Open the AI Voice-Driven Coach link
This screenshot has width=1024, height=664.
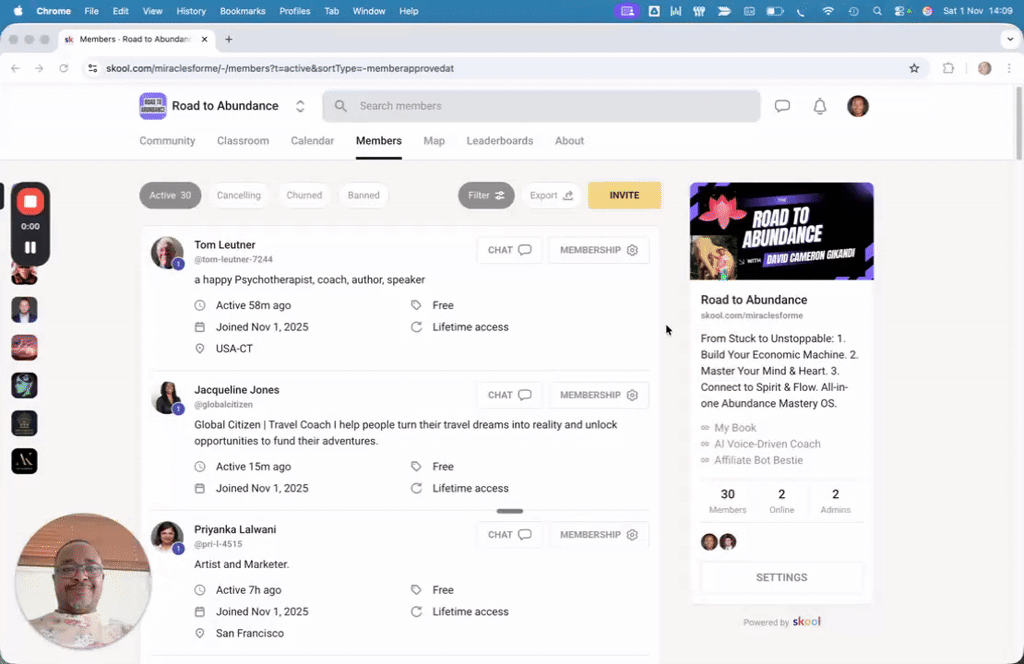[x=767, y=444]
